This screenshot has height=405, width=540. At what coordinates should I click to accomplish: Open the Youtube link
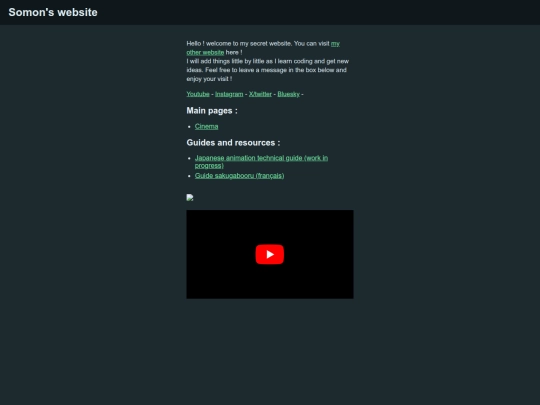pyautogui.click(x=198, y=94)
